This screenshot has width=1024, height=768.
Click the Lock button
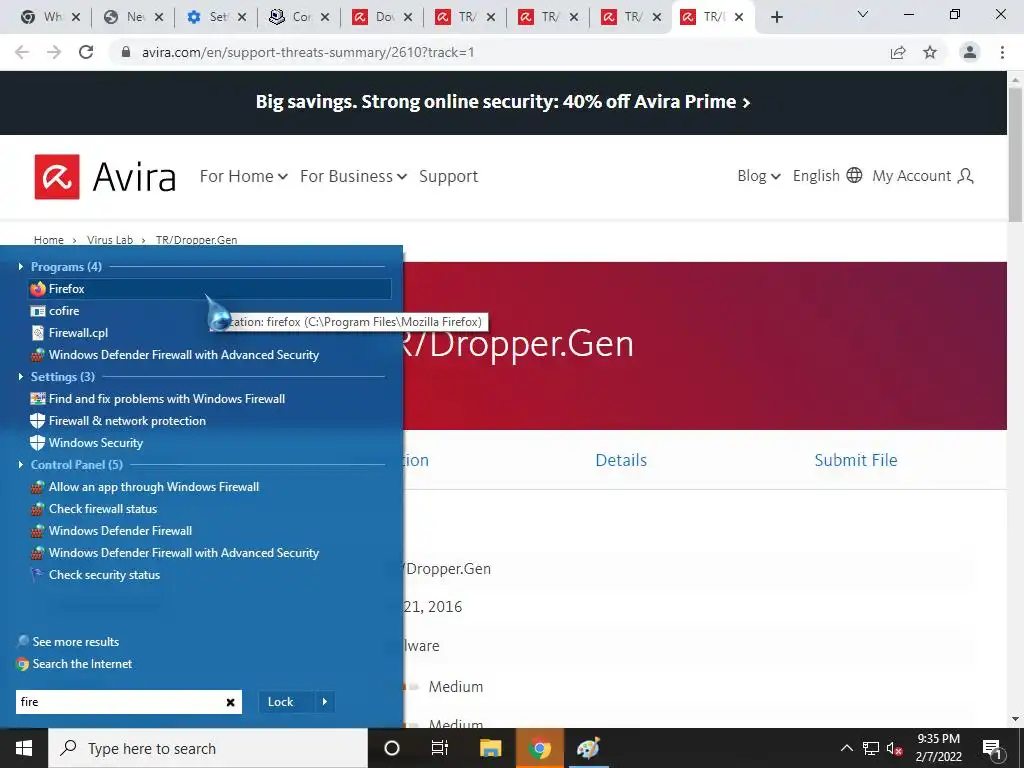pos(281,702)
